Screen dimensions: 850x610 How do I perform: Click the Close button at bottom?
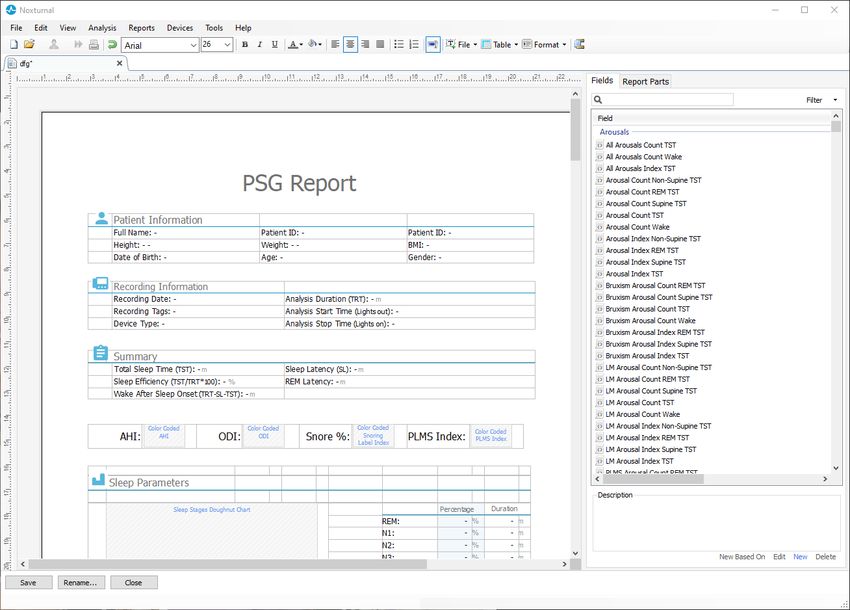[134, 582]
